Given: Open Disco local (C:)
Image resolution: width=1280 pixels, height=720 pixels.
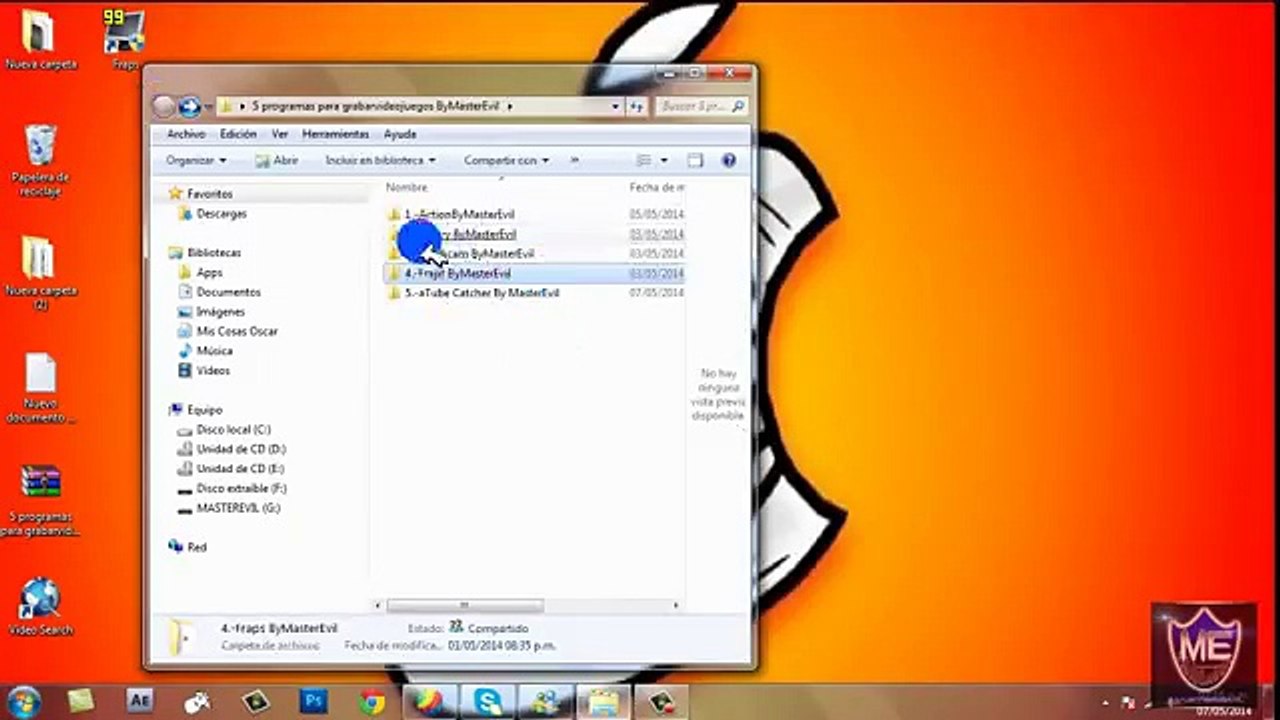Looking at the screenshot, I should (x=233, y=429).
